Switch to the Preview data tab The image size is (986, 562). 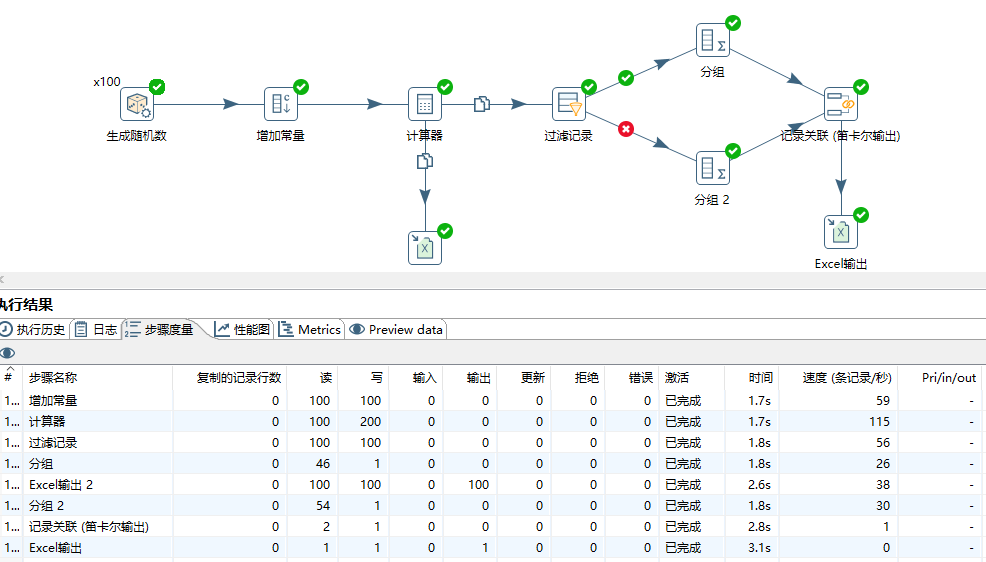coord(396,329)
